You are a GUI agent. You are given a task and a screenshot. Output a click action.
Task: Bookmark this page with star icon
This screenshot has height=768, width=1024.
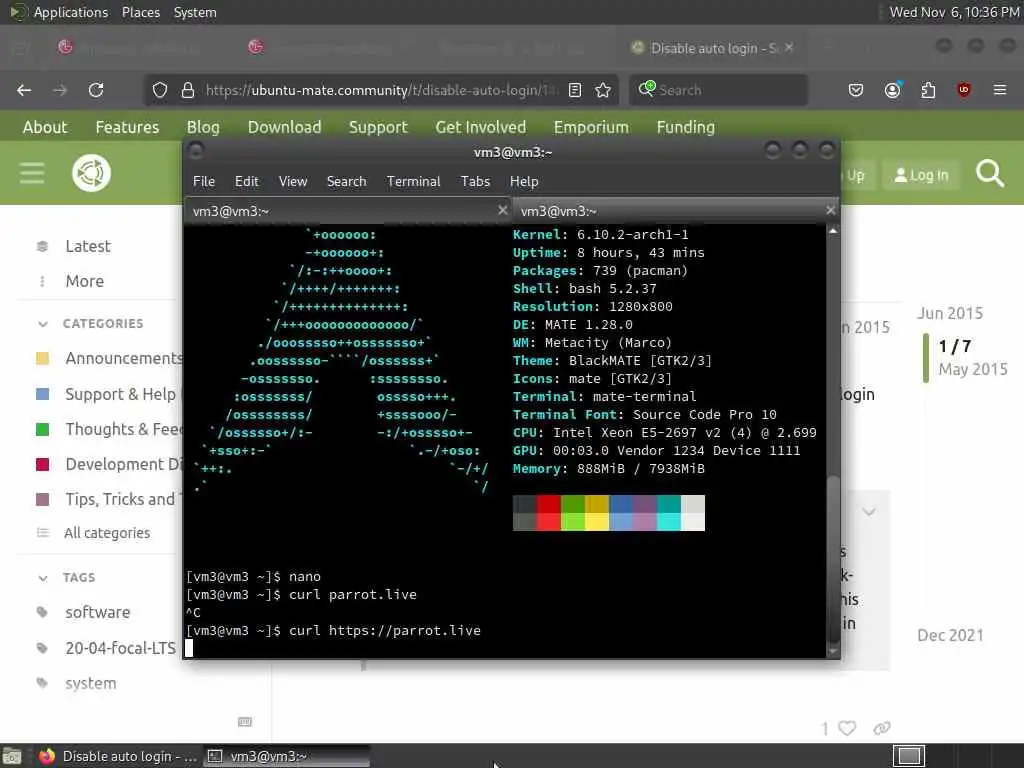coord(603,90)
